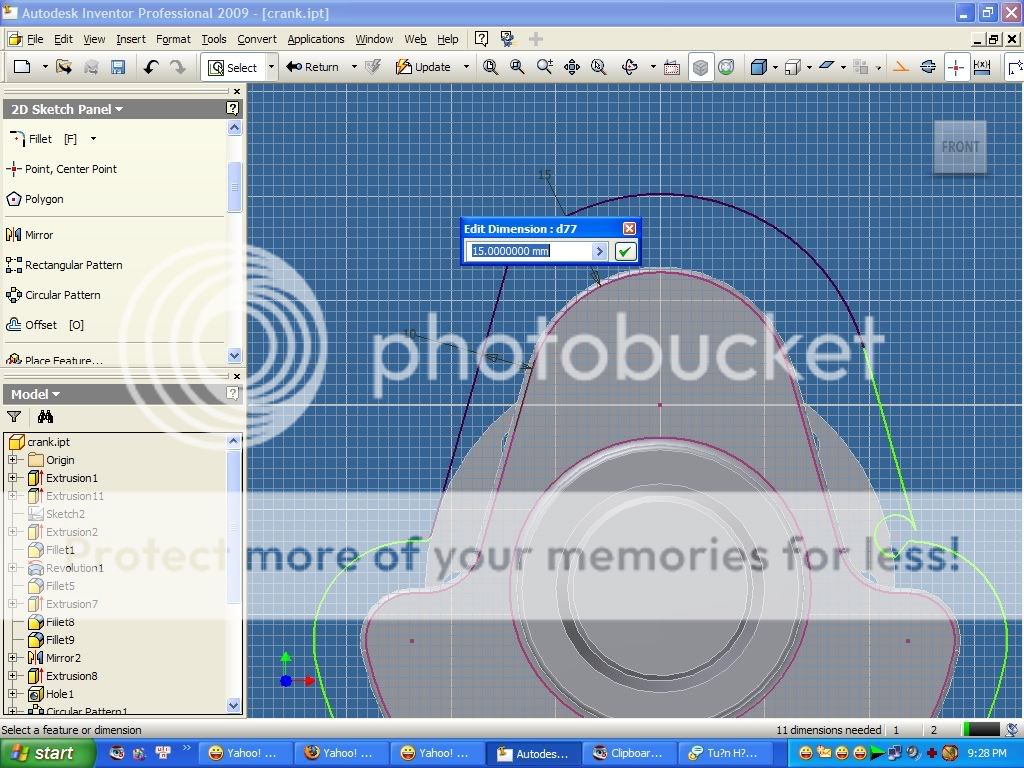The width and height of the screenshot is (1024, 768).
Task: Expand the Extrusion1 tree node
Action: tap(13, 478)
